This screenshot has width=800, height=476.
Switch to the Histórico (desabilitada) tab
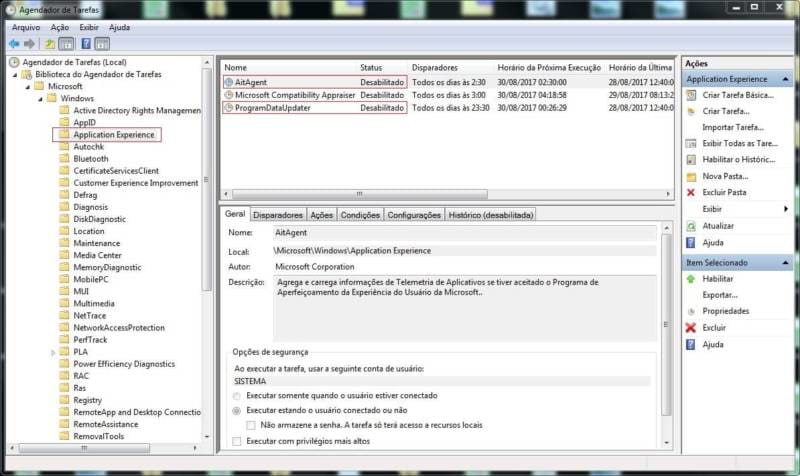(x=491, y=215)
